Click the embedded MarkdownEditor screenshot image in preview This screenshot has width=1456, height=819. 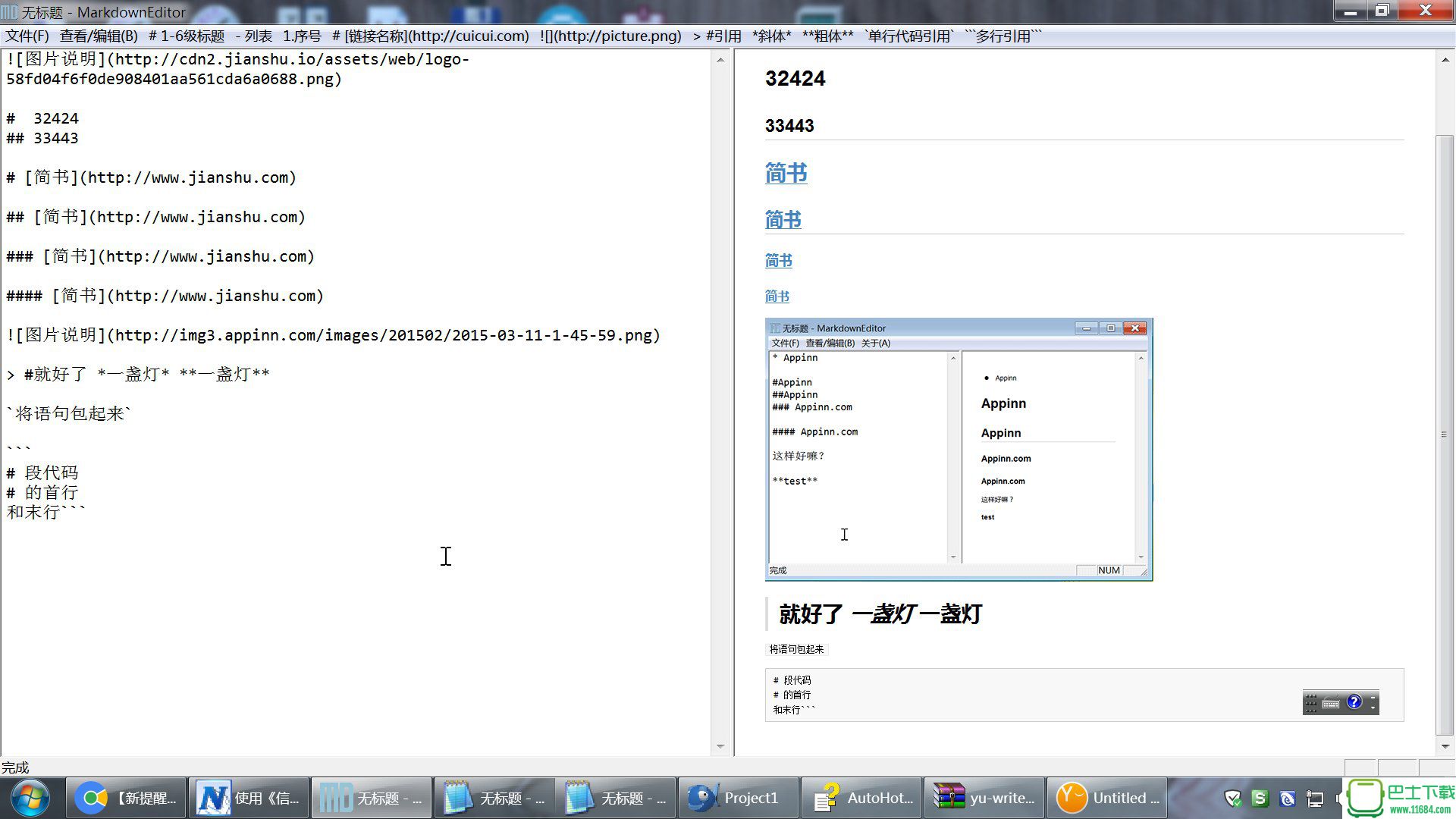(959, 450)
